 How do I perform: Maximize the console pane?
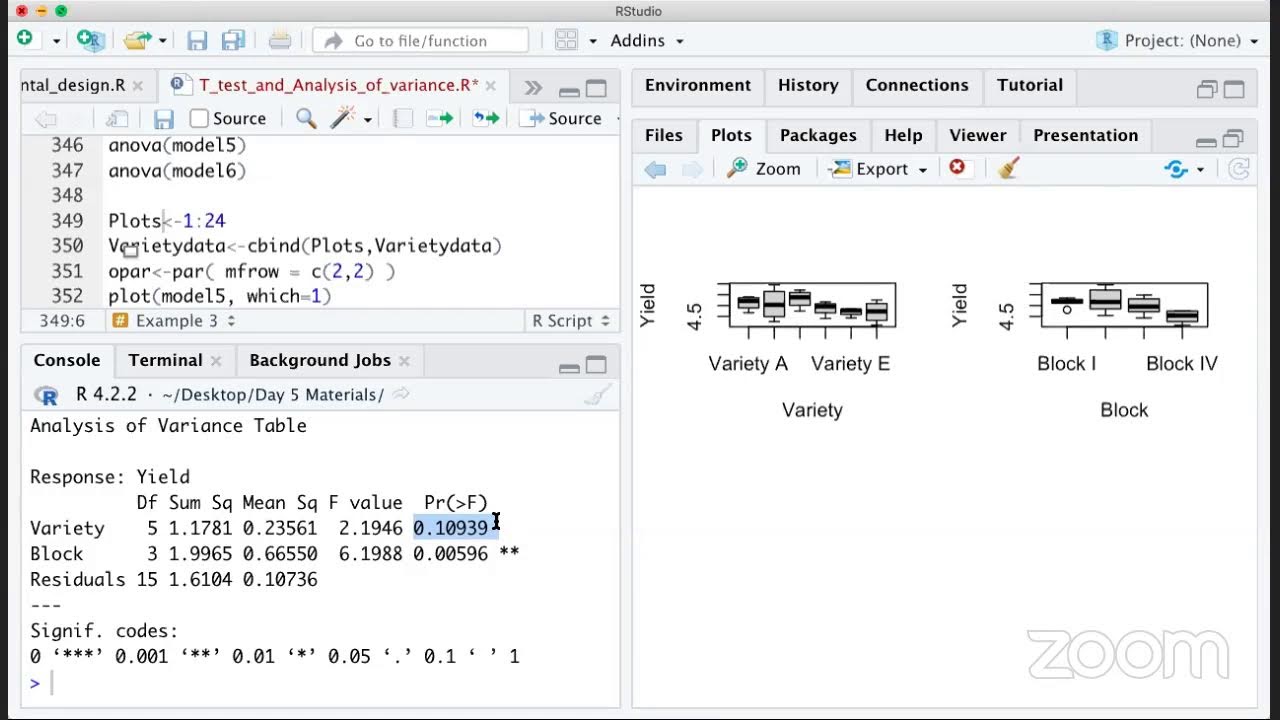tap(596, 365)
